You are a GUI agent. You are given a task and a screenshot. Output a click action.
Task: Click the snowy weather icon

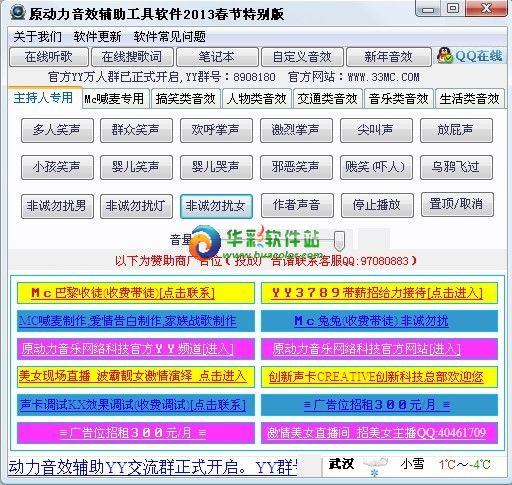(375, 466)
